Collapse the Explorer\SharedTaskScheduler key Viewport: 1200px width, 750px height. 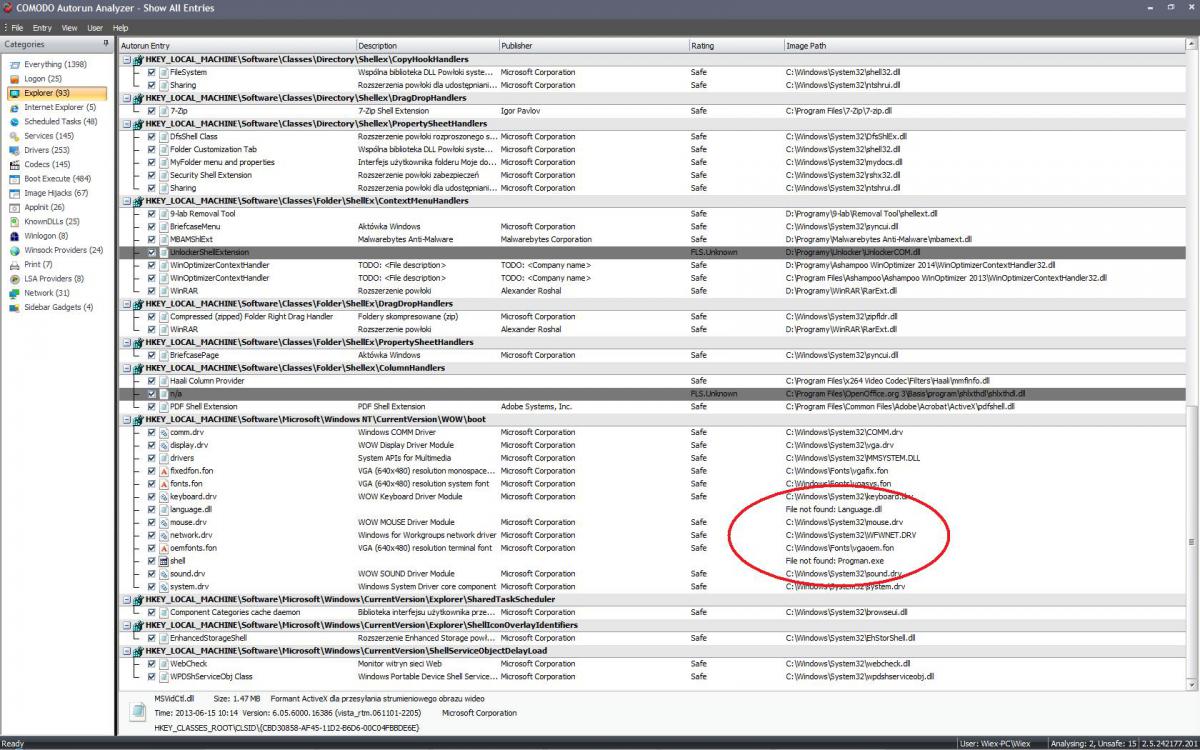tap(126, 599)
